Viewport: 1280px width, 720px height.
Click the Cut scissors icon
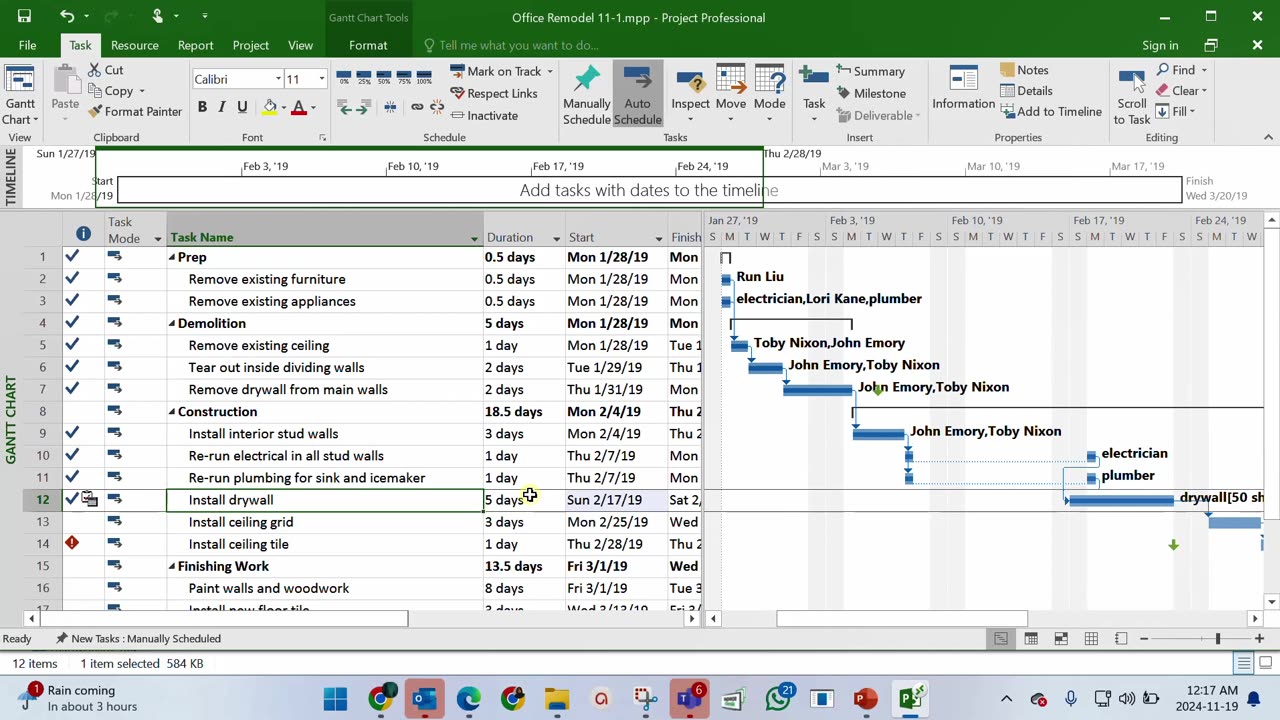tap(95, 70)
